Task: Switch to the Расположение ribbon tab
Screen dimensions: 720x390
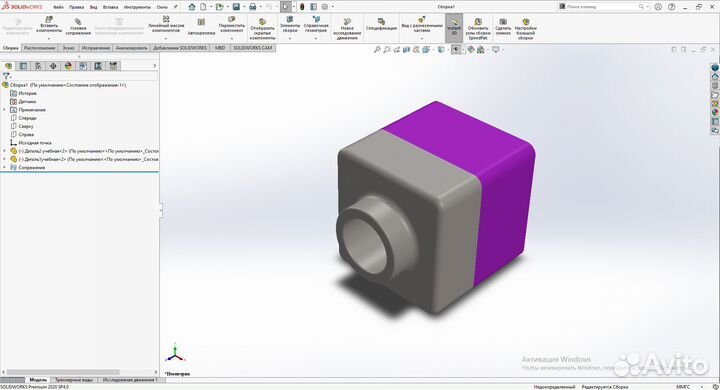Action: [39, 48]
